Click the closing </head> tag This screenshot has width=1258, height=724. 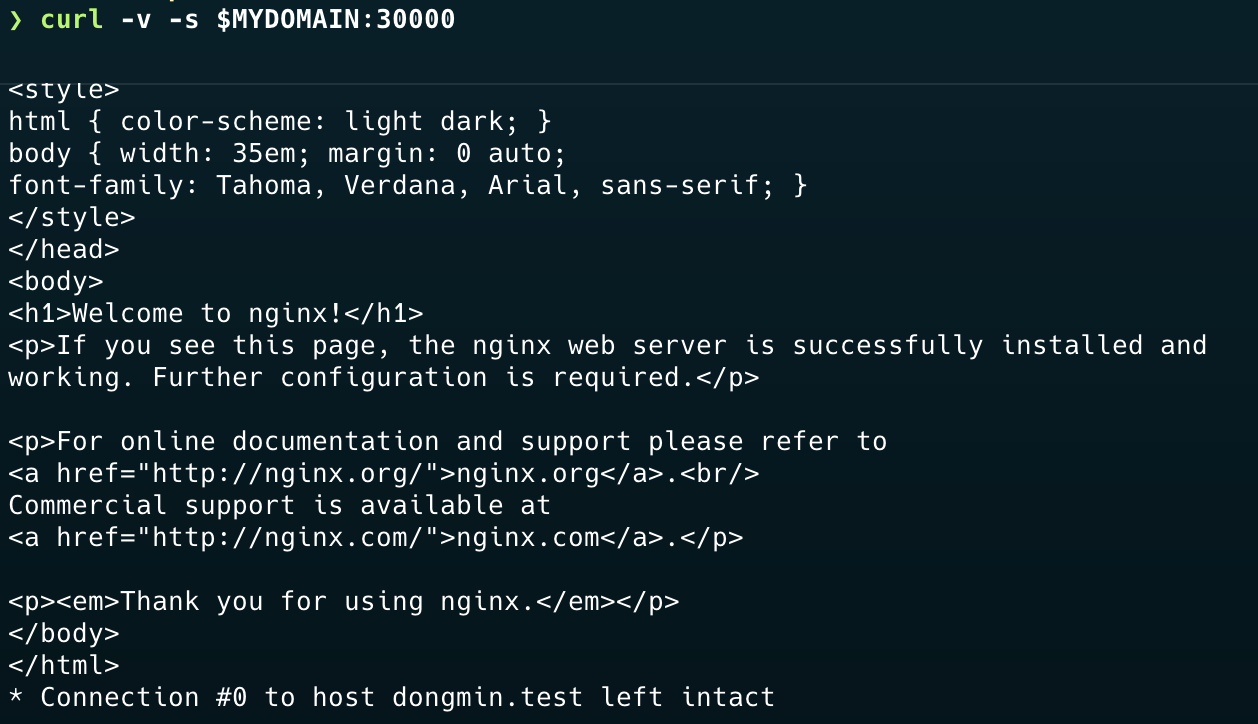tap(64, 249)
